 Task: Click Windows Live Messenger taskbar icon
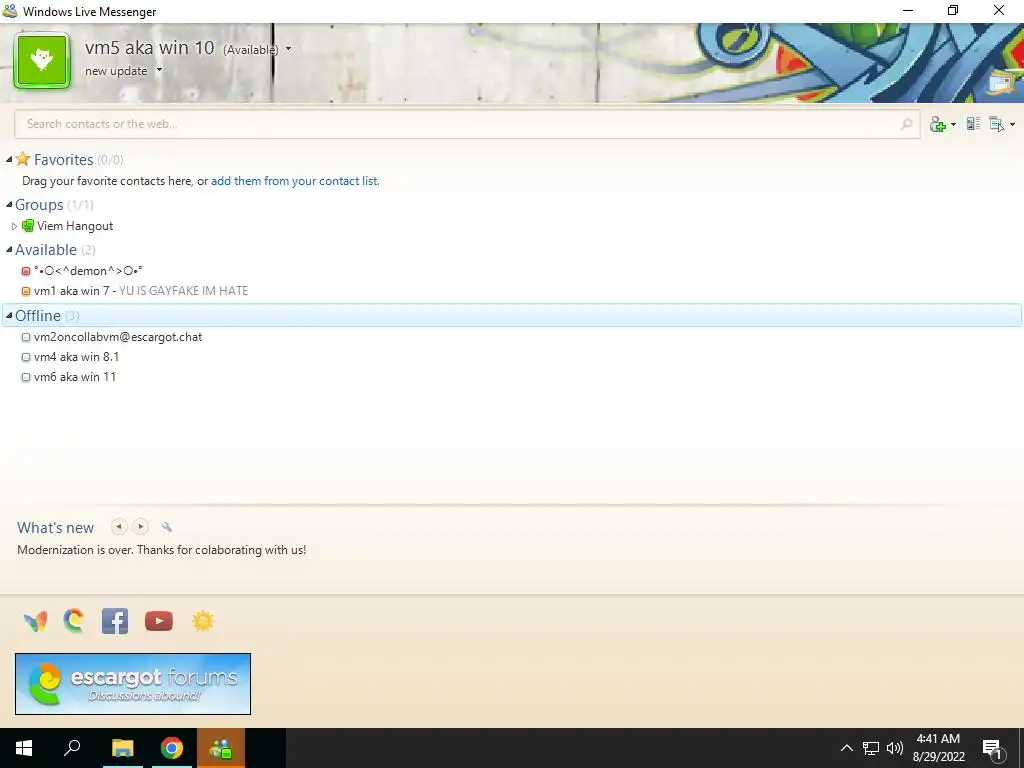221,748
